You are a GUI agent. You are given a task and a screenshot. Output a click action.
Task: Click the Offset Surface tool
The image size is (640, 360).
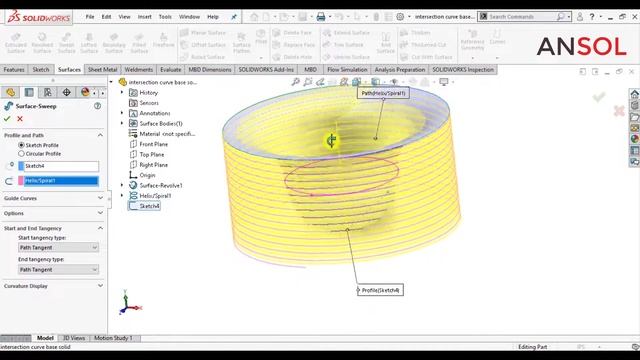click(203, 45)
